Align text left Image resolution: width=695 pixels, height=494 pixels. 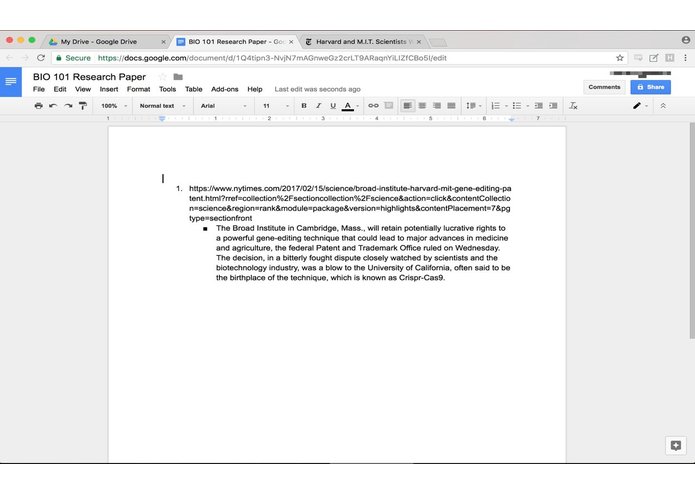click(407, 106)
